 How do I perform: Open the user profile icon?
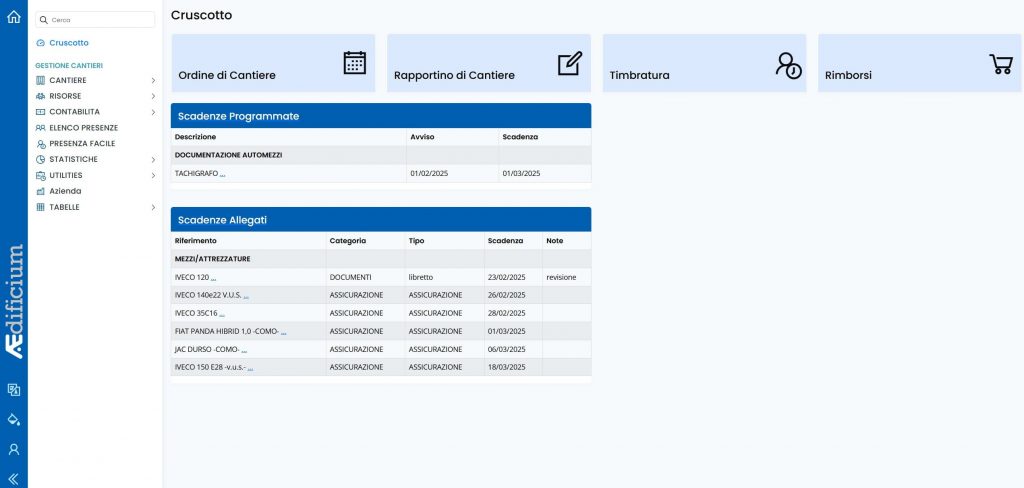(x=13, y=449)
